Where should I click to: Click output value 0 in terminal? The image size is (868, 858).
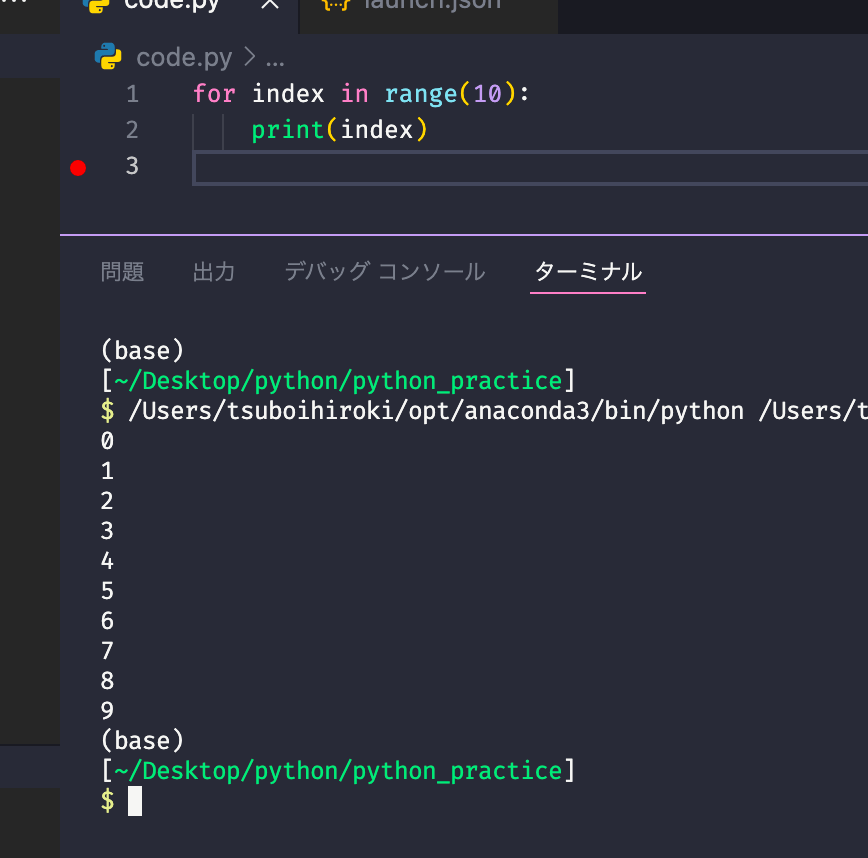(x=107, y=441)
